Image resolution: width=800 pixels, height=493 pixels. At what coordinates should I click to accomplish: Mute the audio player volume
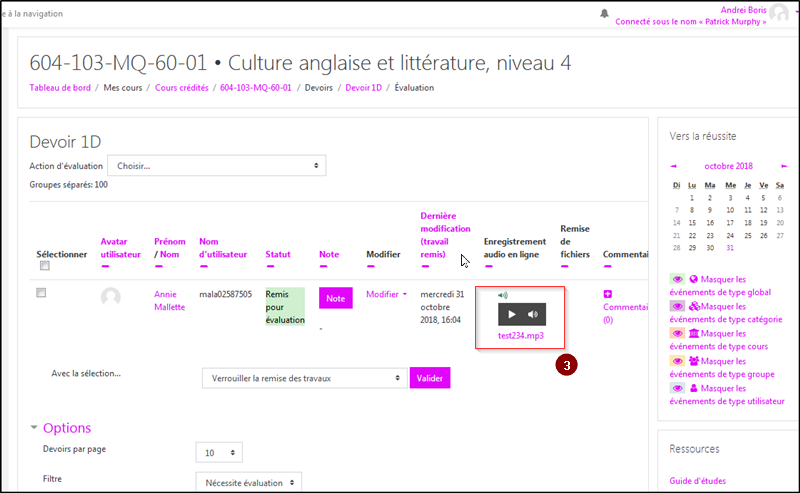(533, 314)
